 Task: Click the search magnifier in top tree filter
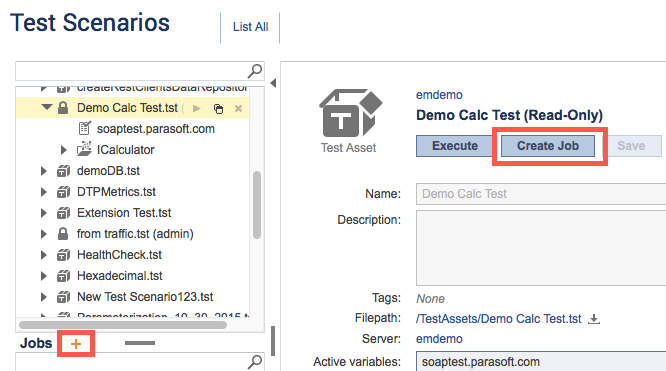tap(255, 71)
